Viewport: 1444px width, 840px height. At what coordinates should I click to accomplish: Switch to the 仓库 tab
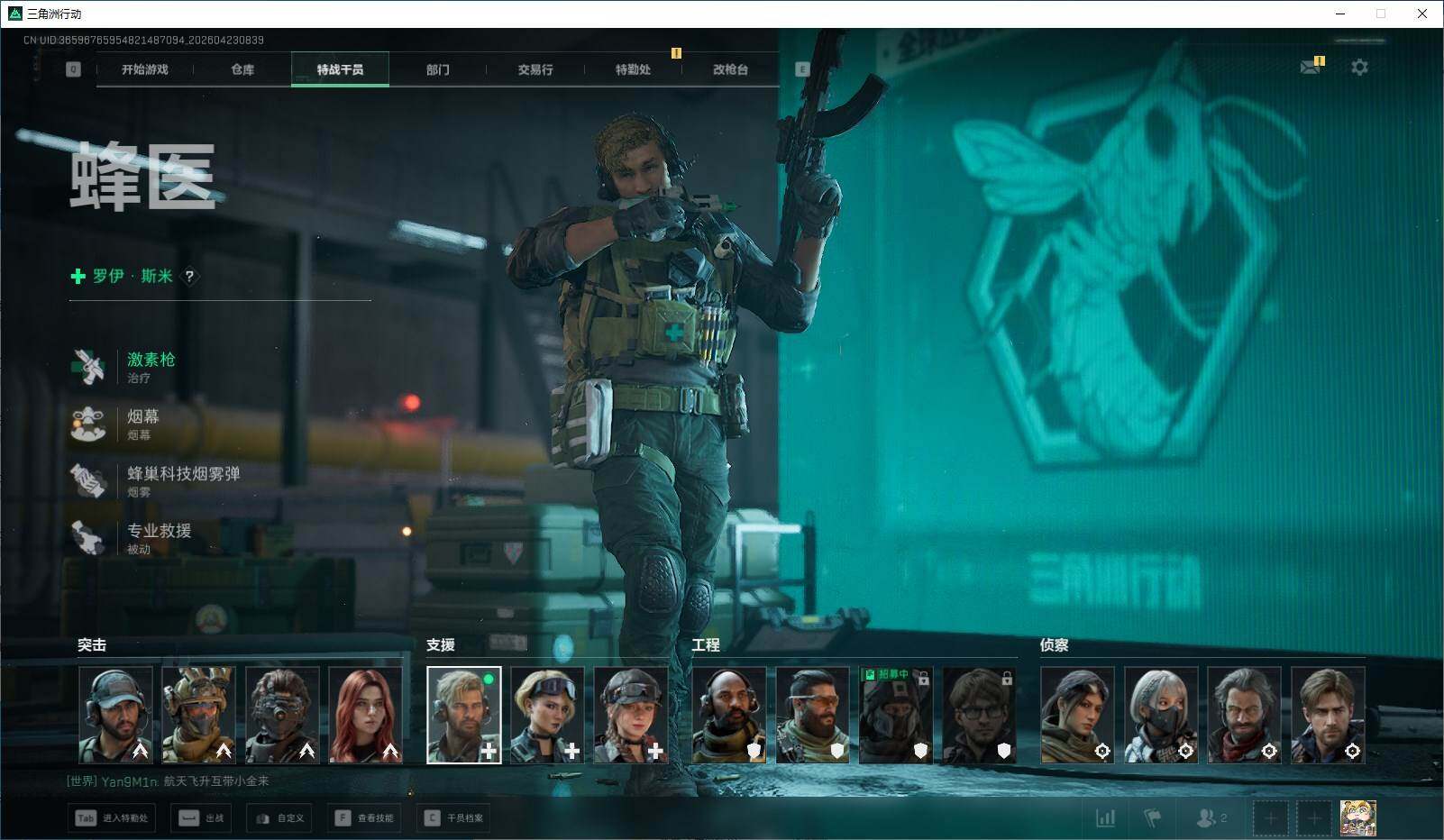click(x=242, y=69)
